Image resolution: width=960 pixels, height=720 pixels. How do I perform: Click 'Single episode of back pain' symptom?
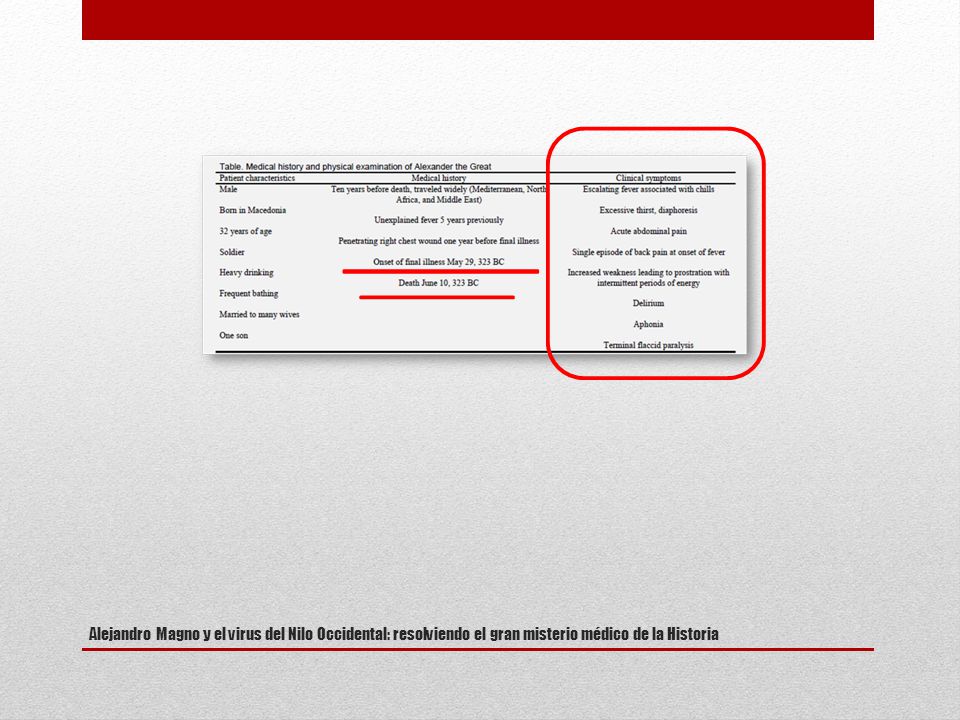pos(648,252)
